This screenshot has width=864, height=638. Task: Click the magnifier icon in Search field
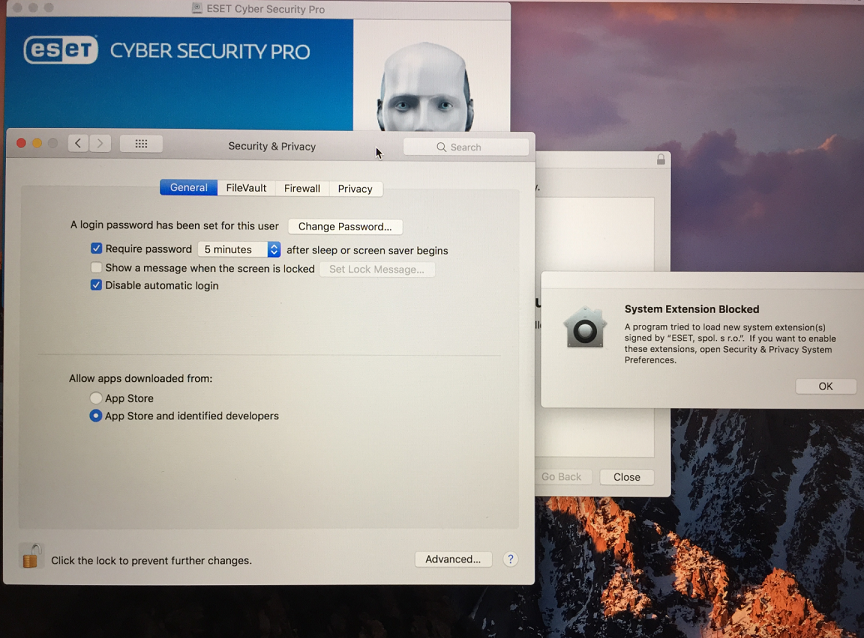[x=441, y=147]
